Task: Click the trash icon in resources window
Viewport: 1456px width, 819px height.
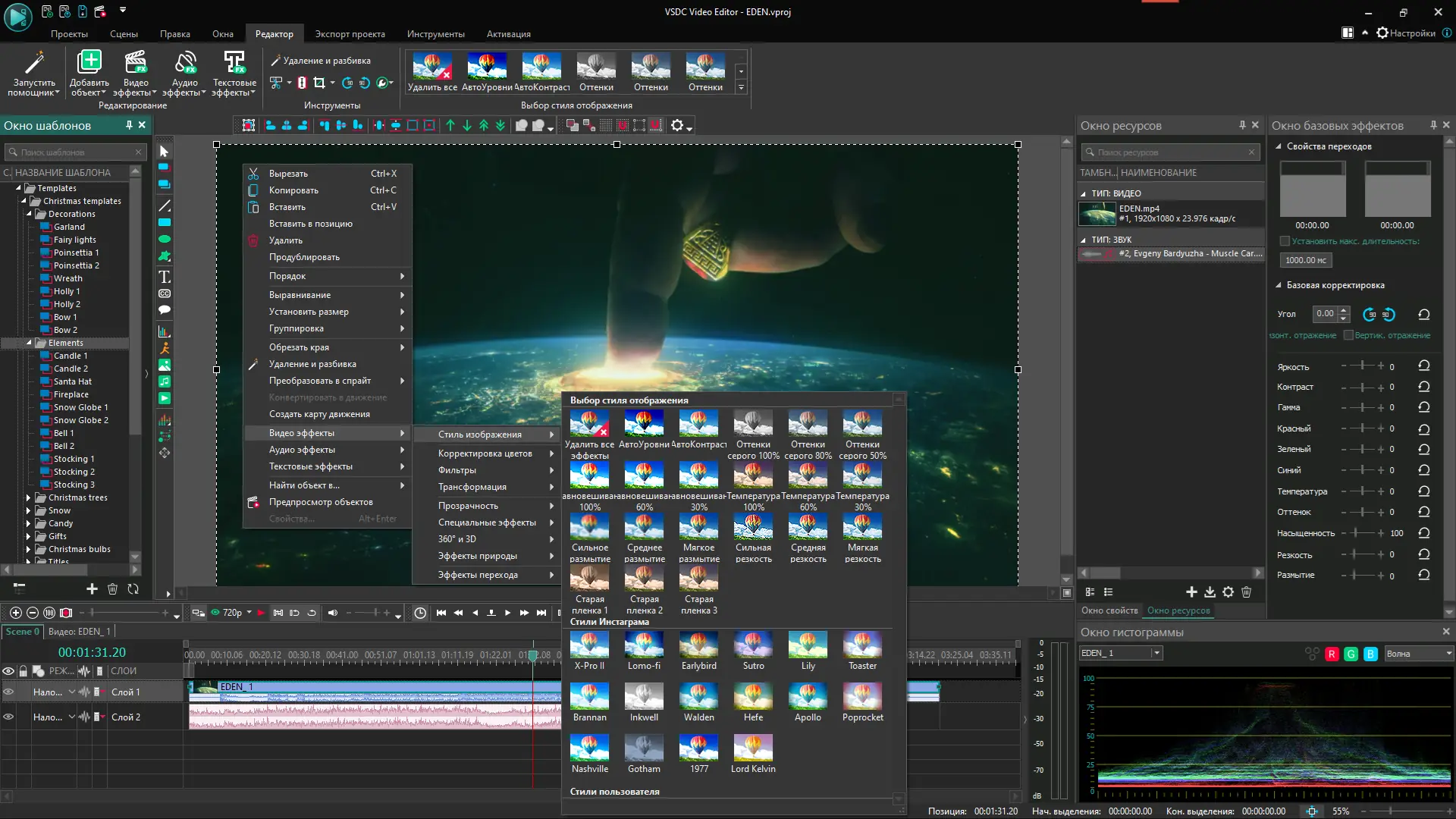Action: [1246, 591]
